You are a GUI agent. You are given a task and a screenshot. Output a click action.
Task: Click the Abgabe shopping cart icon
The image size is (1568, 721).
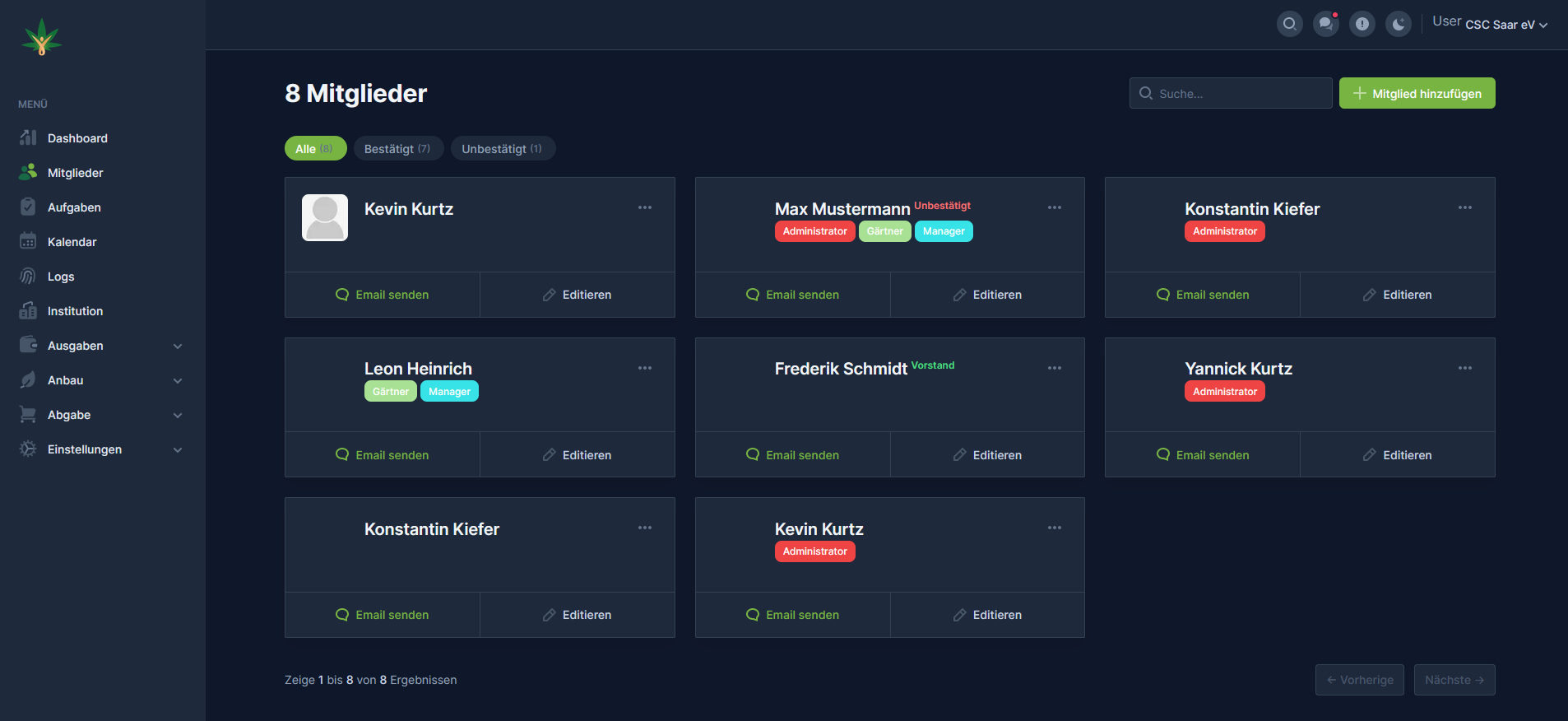pos(28,414)
